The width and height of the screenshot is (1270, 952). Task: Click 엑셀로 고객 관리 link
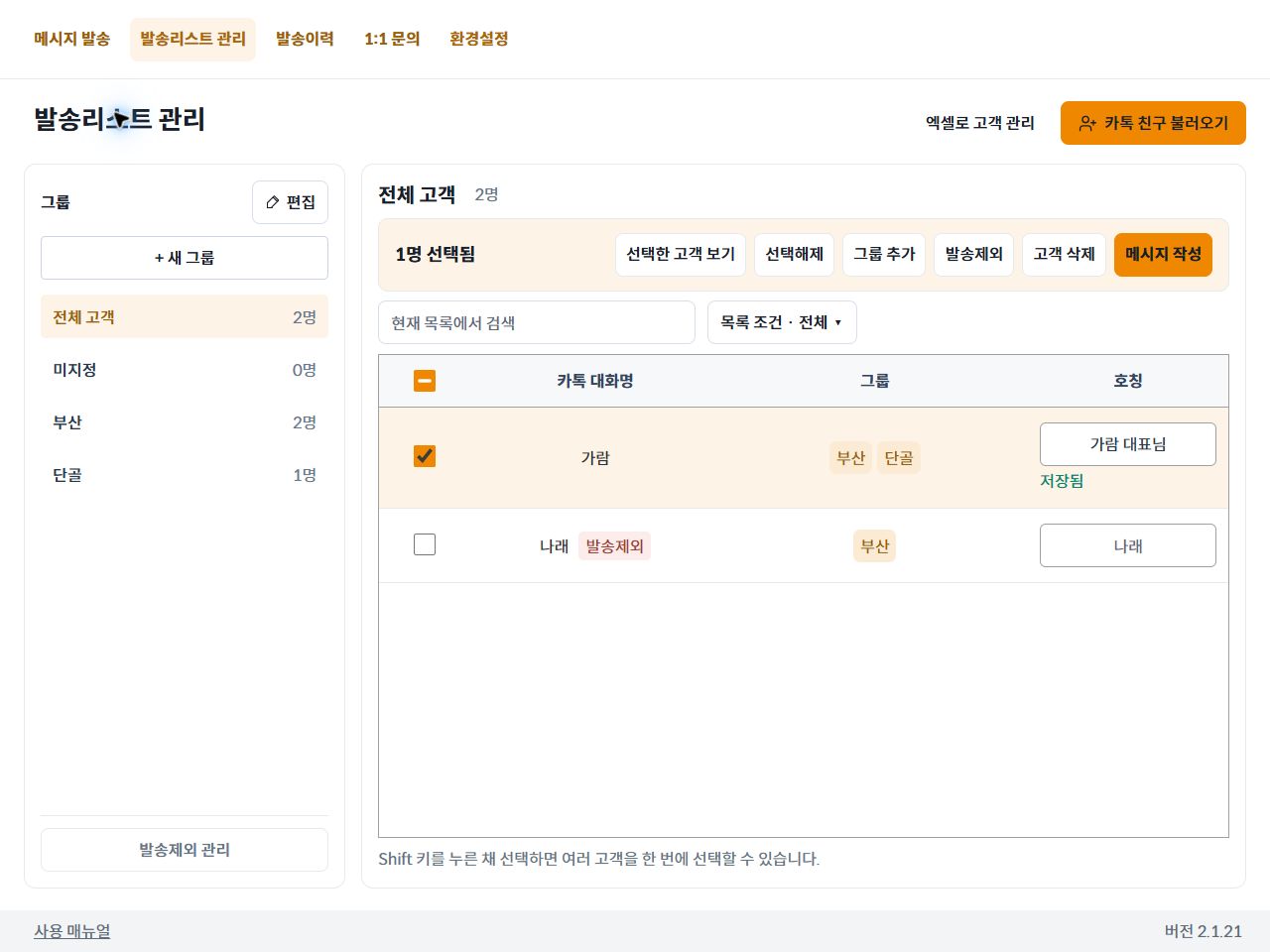[980, 123]
